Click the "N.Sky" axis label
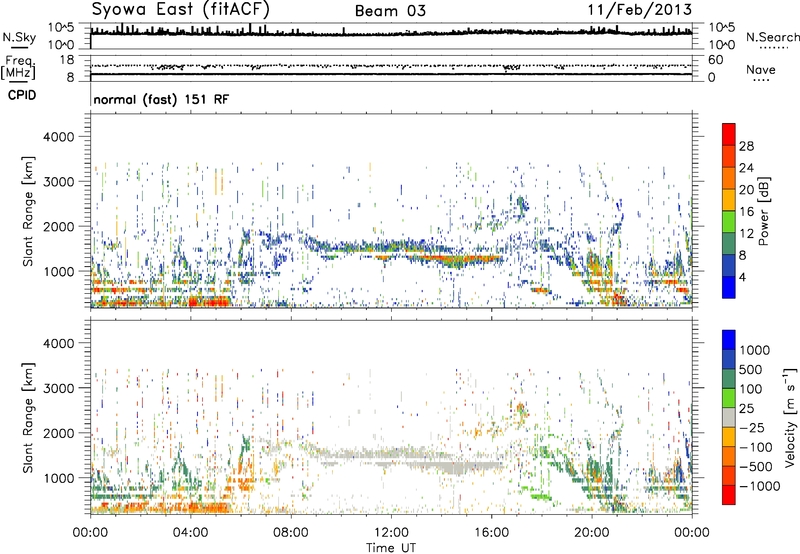800x554 pixels. [x=19, y=38]
